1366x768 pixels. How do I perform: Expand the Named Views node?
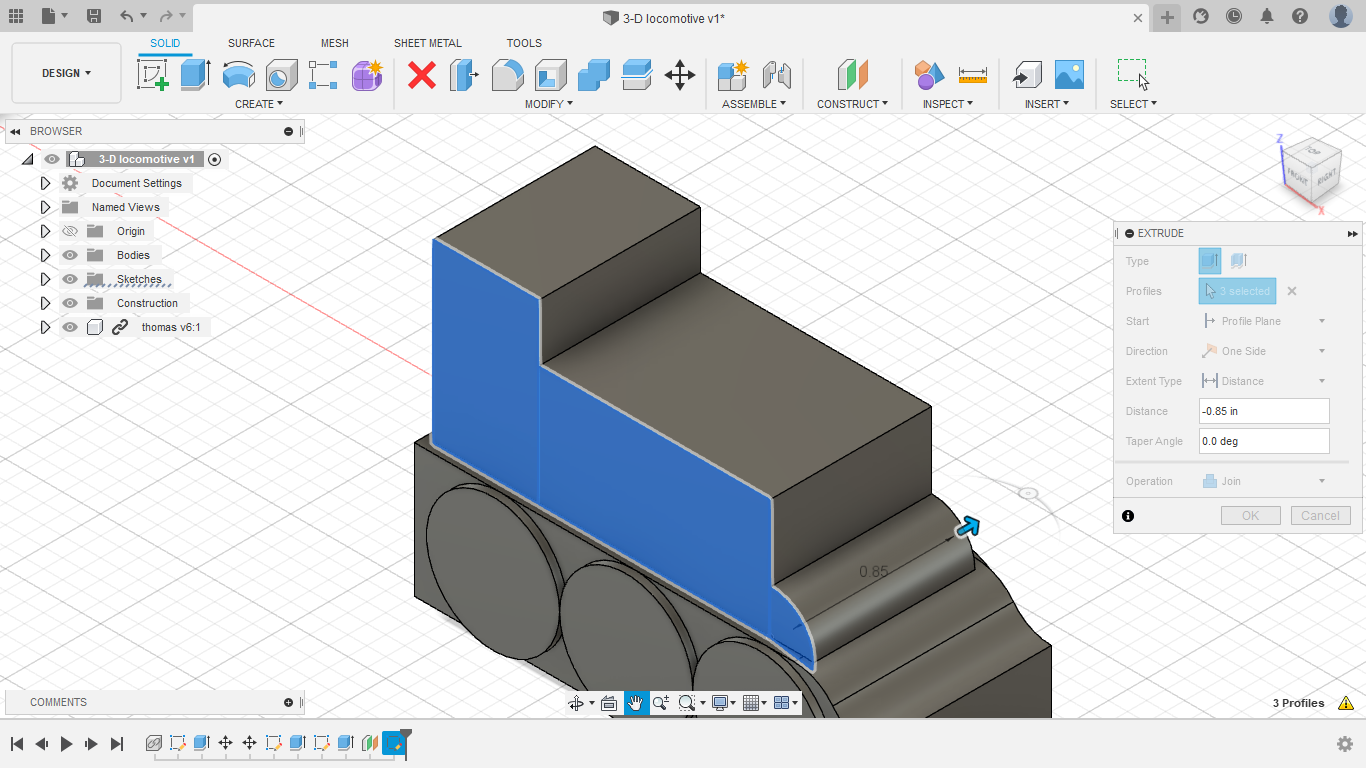pyautogui.click(x=45, y=207)
